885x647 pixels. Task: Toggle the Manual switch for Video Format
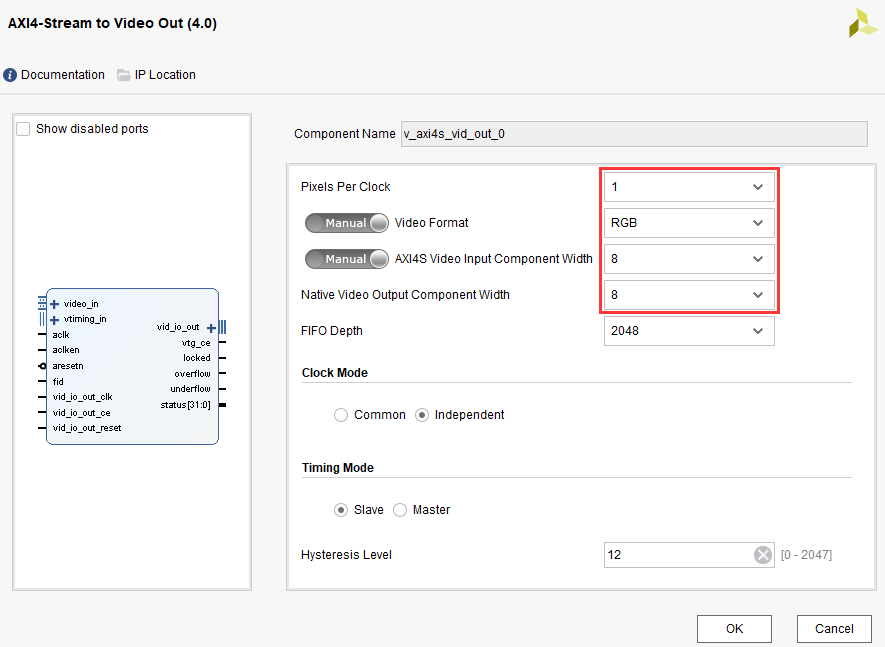[x=347, y=223]
